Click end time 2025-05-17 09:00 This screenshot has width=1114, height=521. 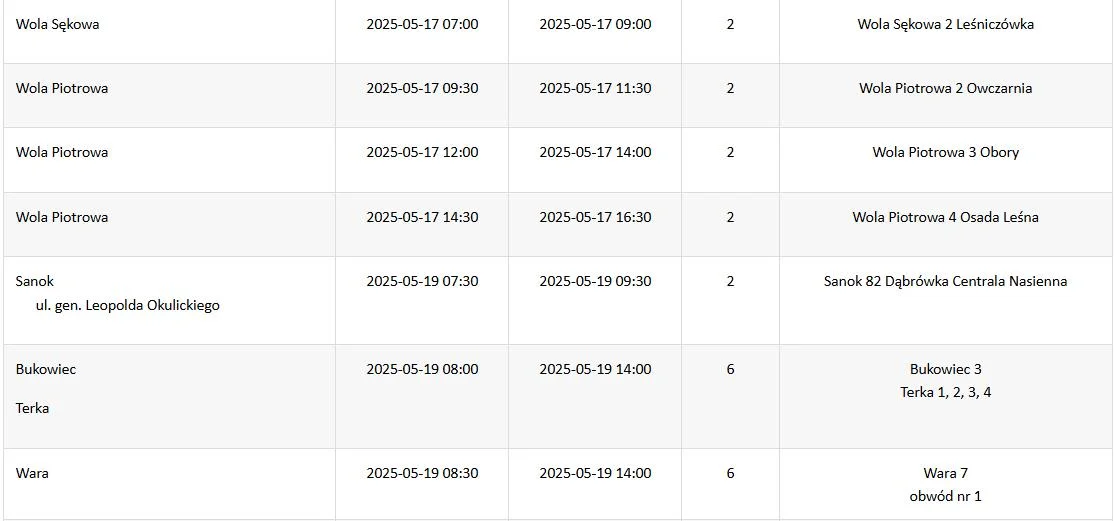click(x=595, y=24)
